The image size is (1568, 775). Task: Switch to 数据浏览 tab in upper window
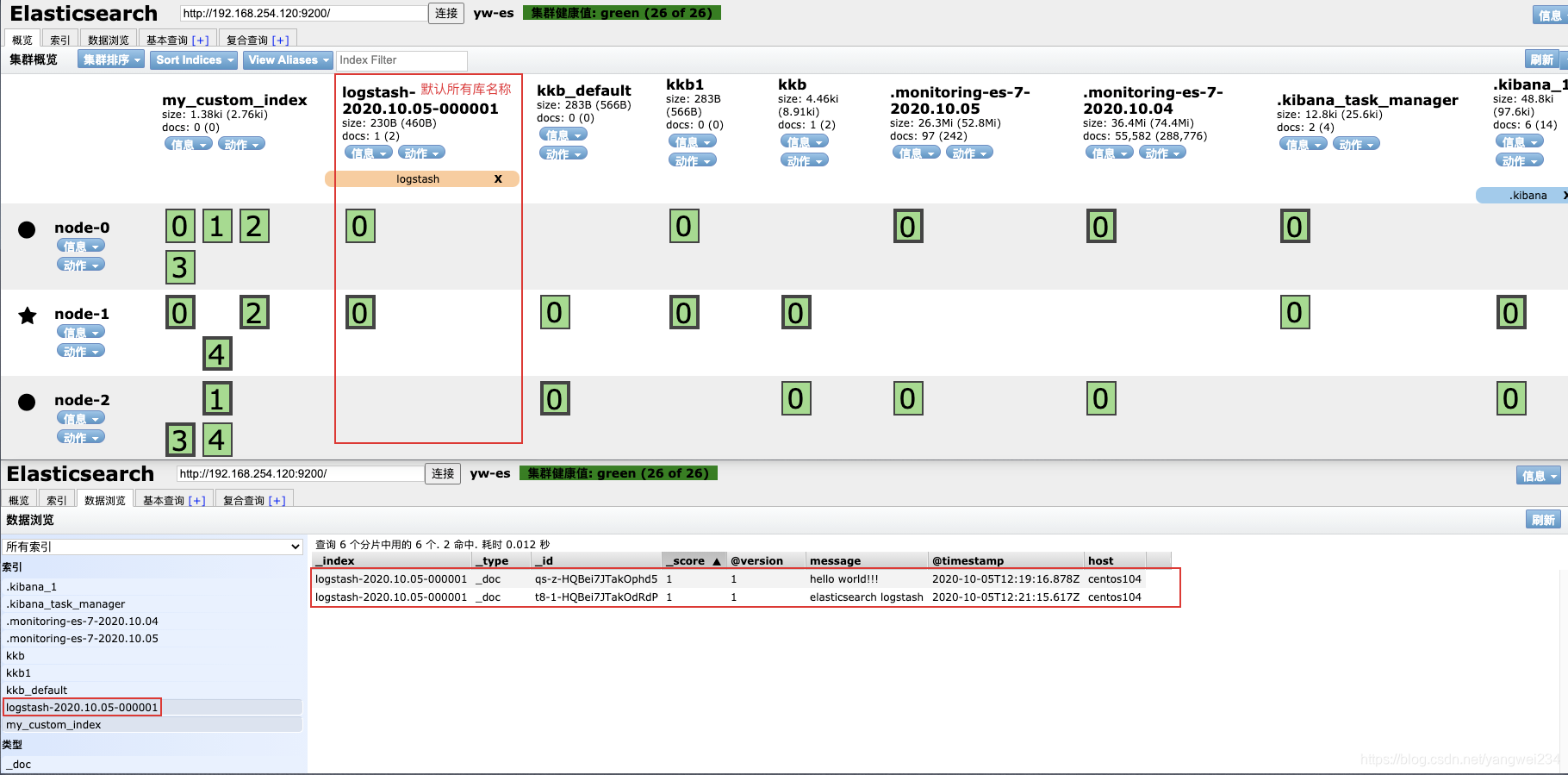coord(109,40)
